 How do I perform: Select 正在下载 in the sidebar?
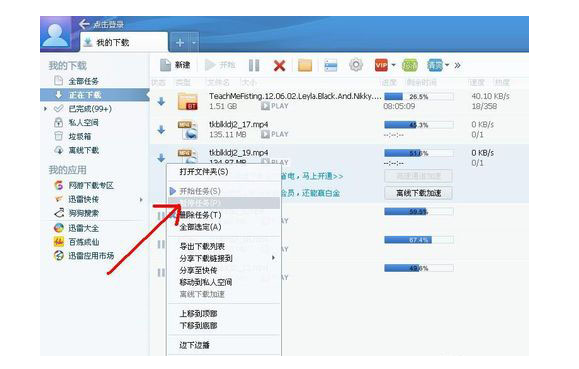(x=85, y=95)
